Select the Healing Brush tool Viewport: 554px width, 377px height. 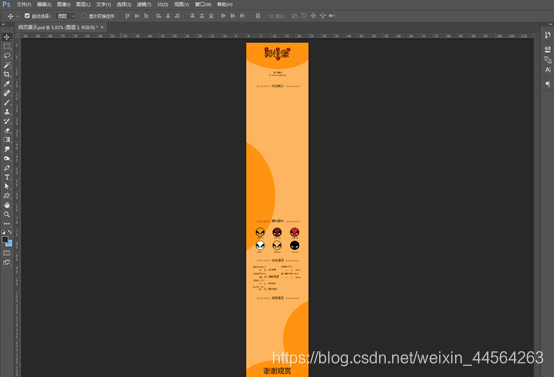pyautogui.click(x=7, y=93)
